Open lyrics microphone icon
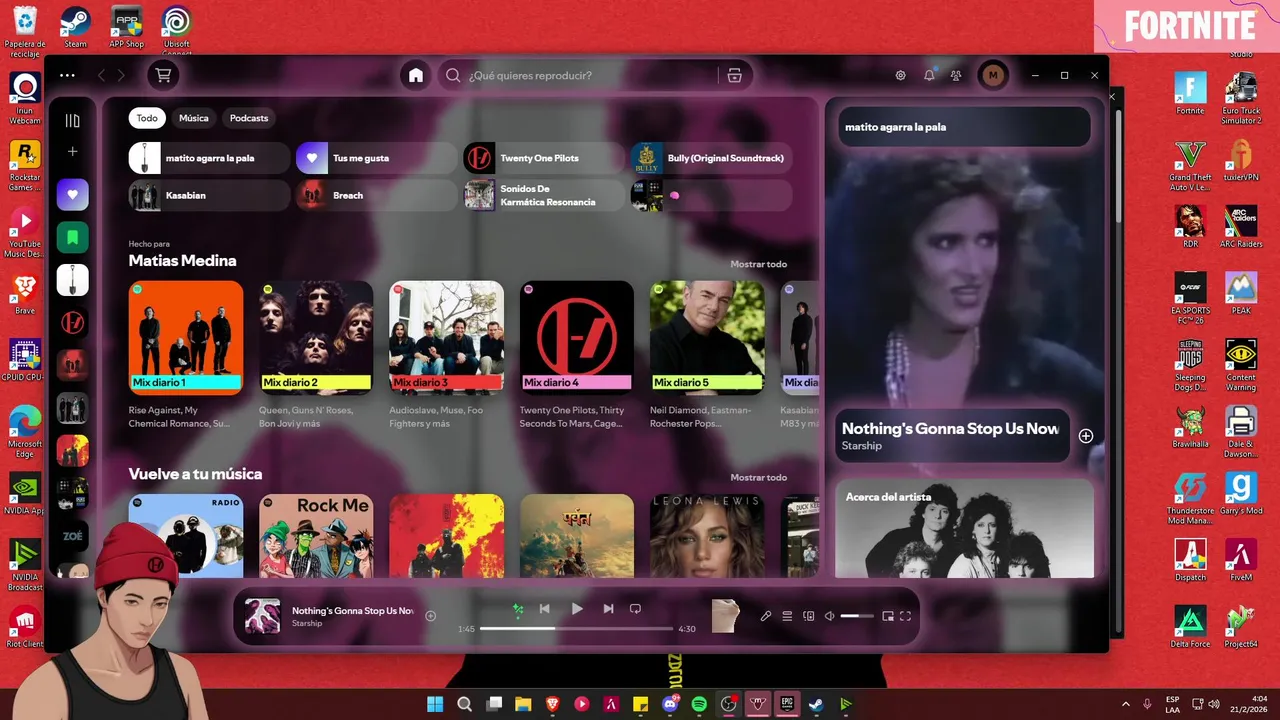1280x720 pixels. 766,616
